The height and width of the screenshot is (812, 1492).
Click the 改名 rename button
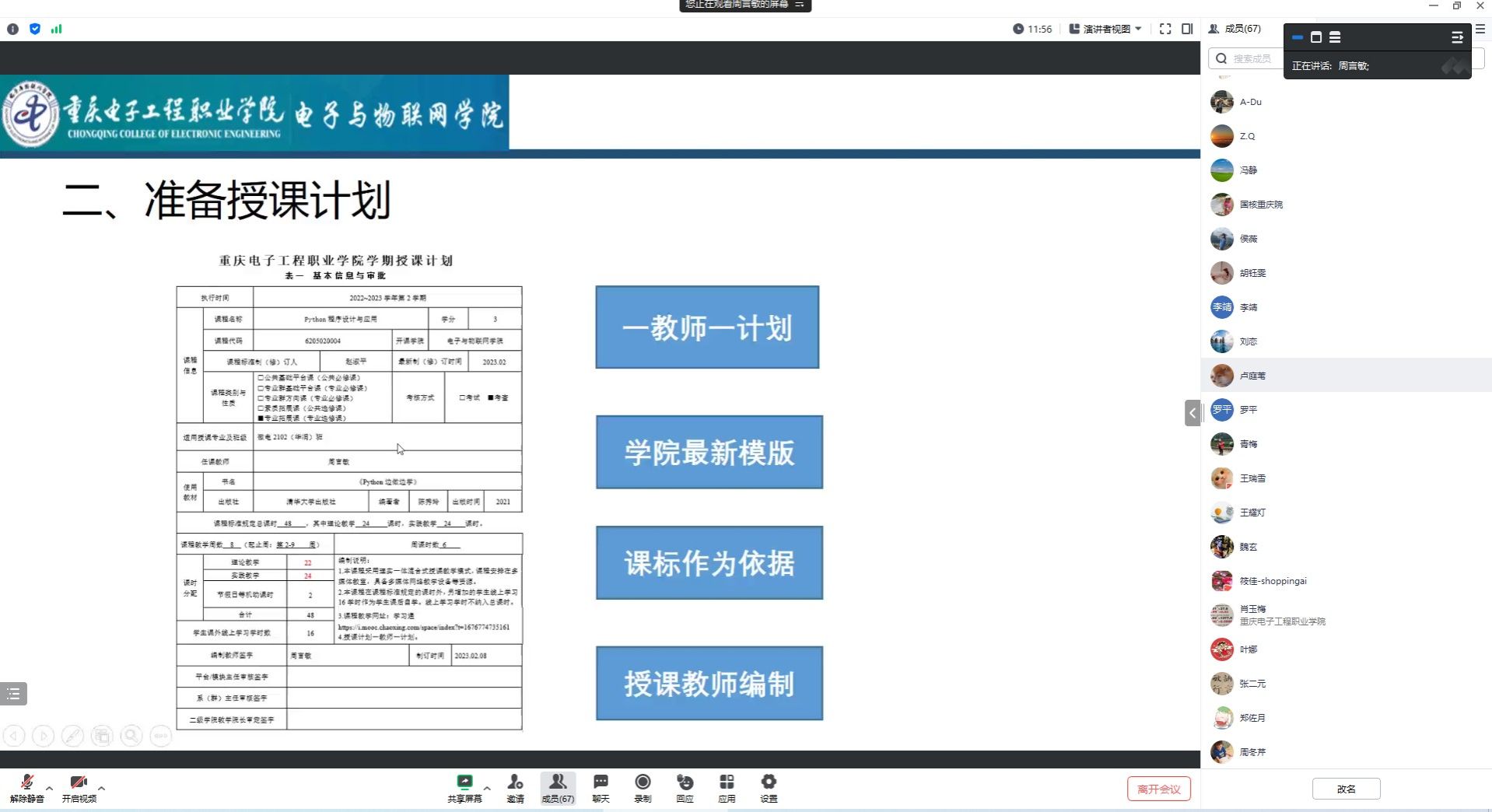(x=1346, y=789)
